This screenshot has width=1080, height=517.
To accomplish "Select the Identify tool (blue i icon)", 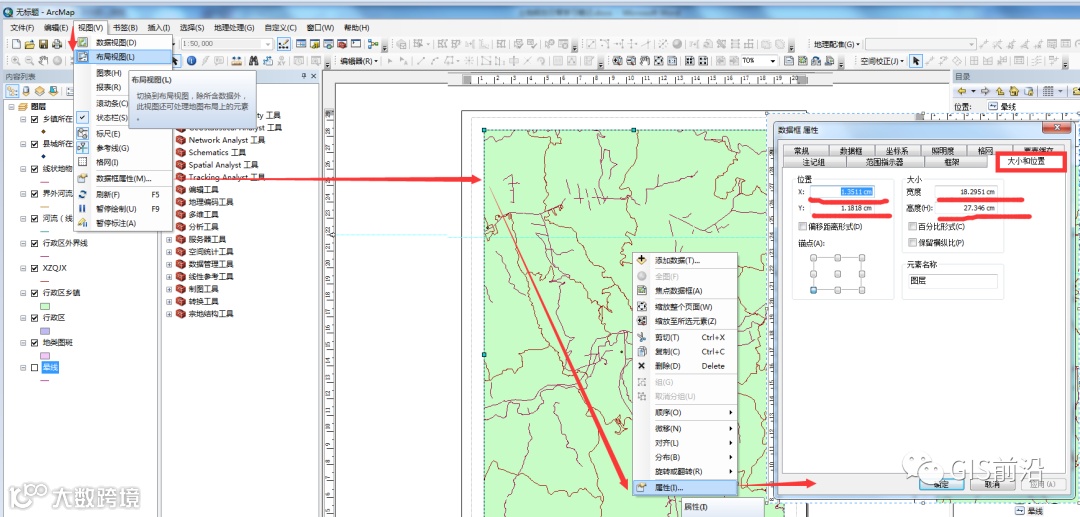I will pos(191,61).
